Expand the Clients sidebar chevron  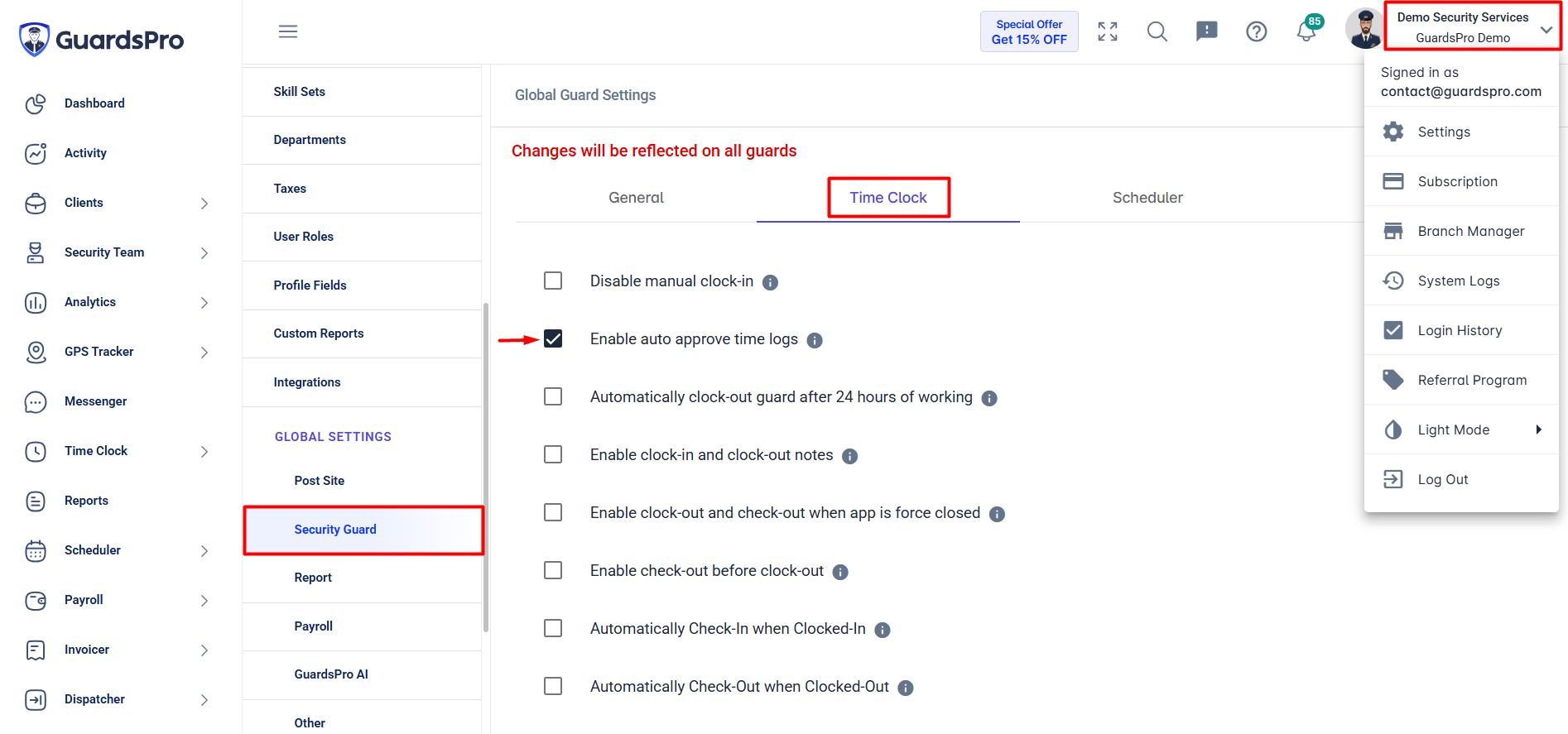(204, 204)
